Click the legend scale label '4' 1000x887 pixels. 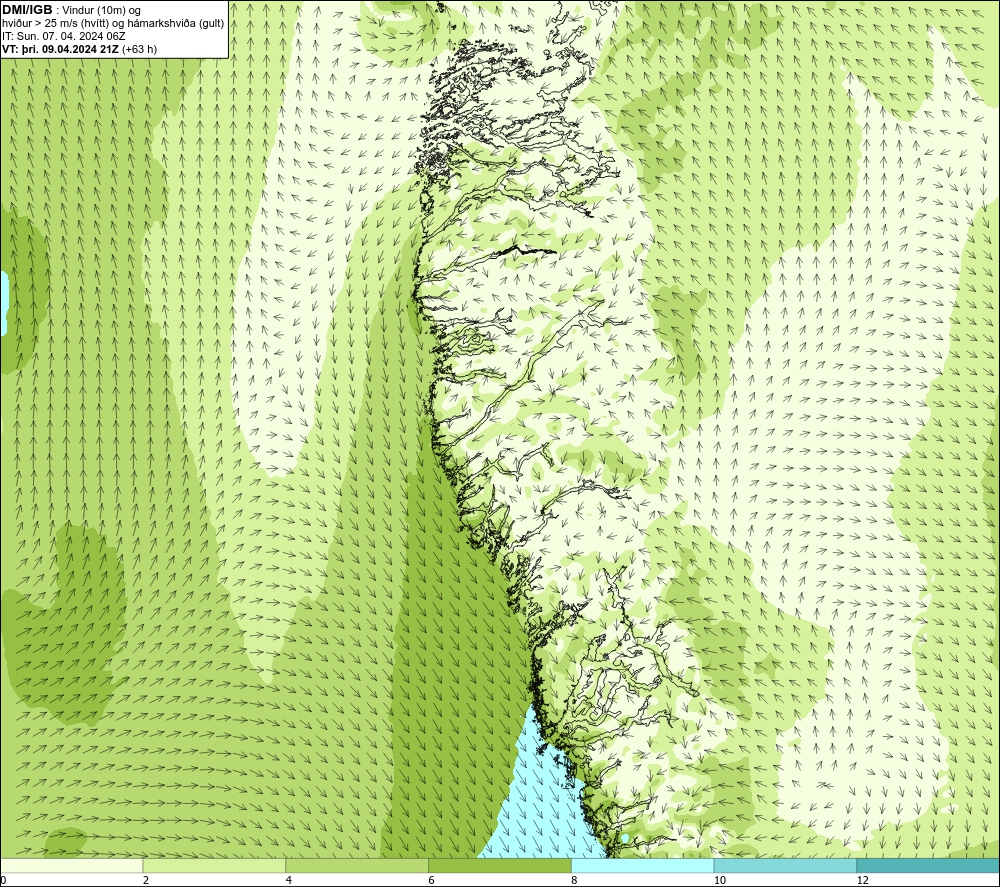(289, 881)
